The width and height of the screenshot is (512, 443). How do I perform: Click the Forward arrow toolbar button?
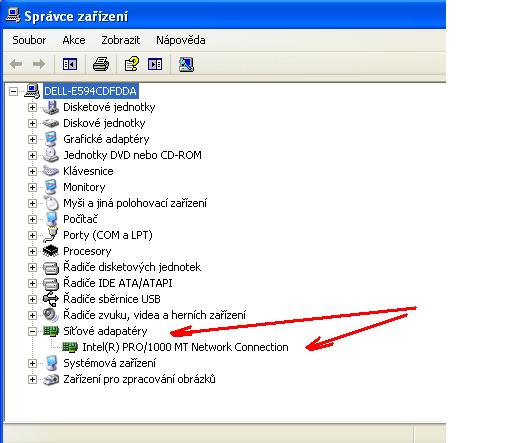pos(39,64)
